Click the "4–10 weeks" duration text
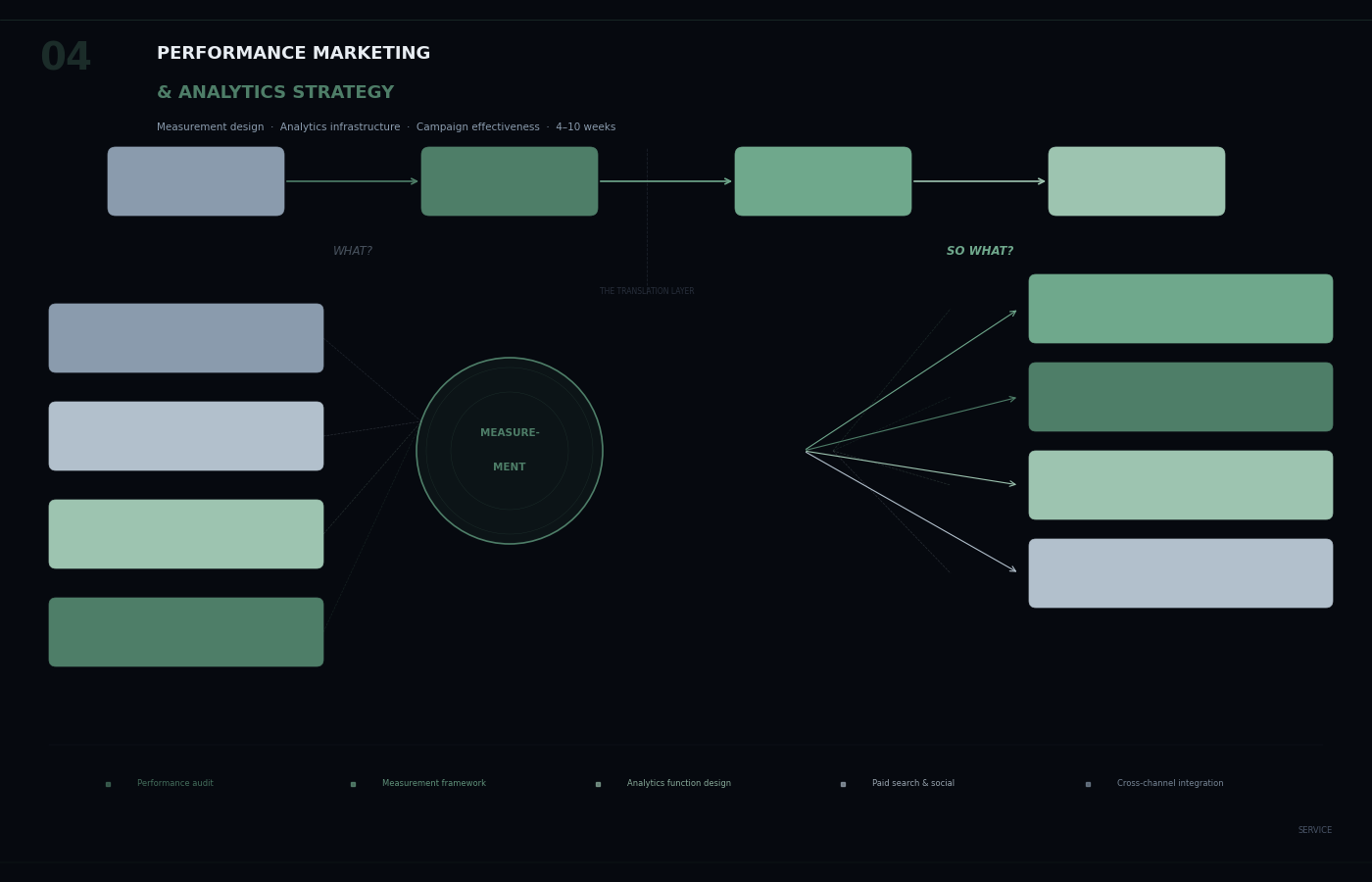The height and width of the screenshot is (882, 1372). [586, 127]
